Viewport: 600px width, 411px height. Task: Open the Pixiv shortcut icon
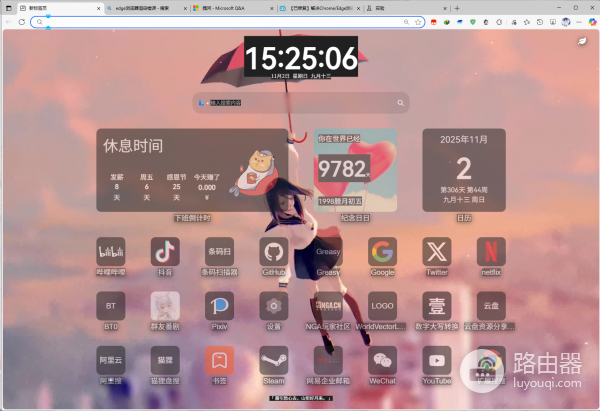219,305
